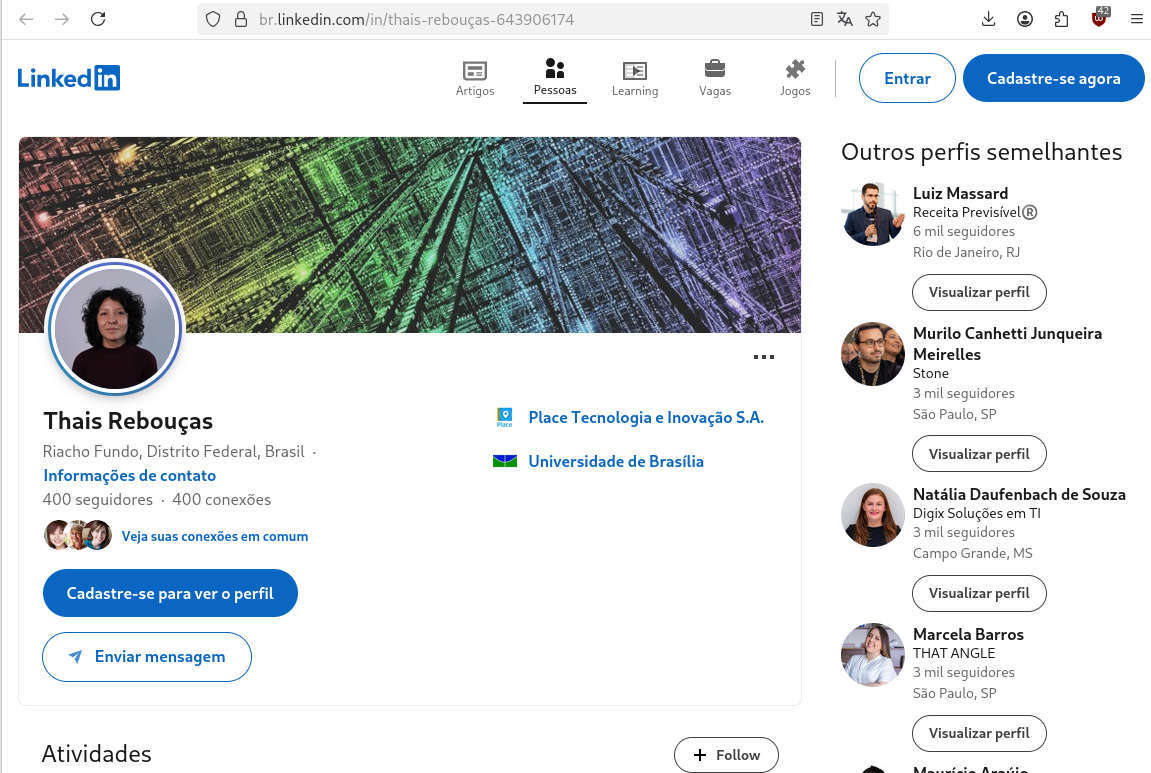Click the Place Tecnologia company logo
The width and height of the screenshot is (1151, 773).
tap(504, 417)
